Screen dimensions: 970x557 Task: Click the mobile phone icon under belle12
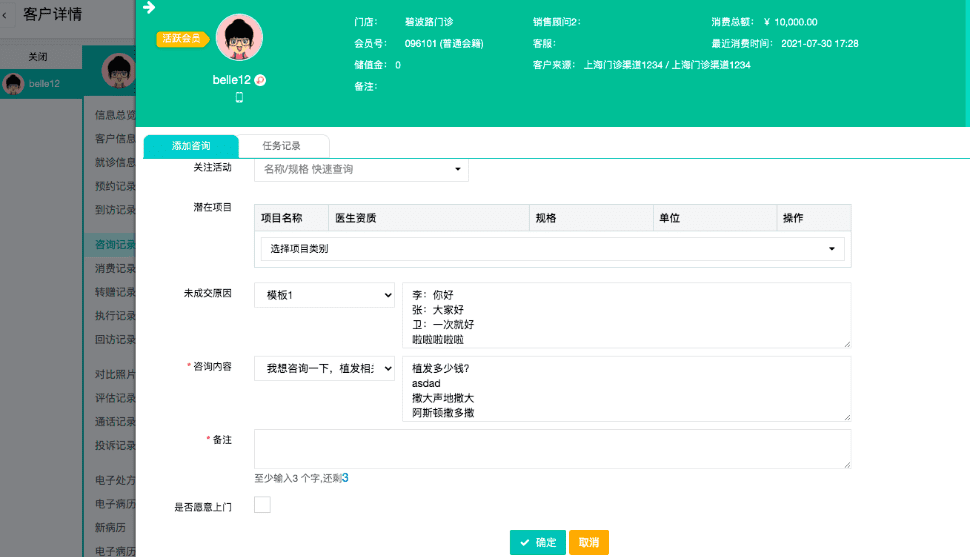[x=239, y=98]
